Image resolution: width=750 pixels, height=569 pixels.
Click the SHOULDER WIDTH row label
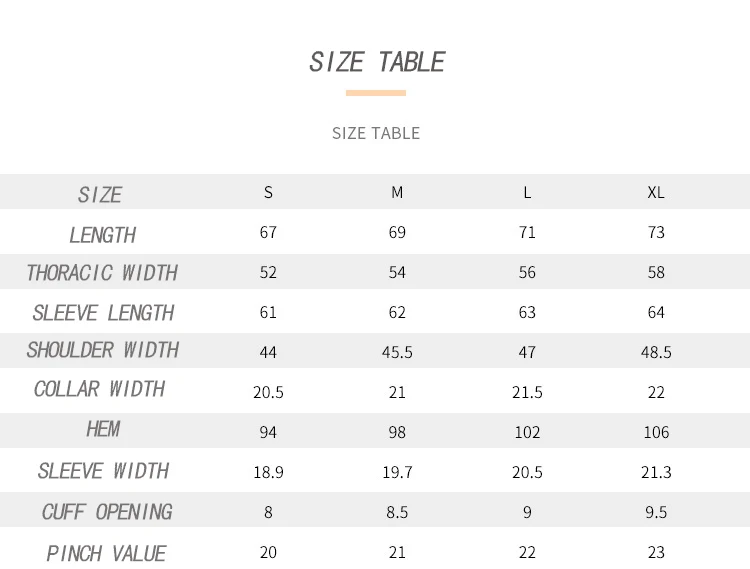point(103,350)
